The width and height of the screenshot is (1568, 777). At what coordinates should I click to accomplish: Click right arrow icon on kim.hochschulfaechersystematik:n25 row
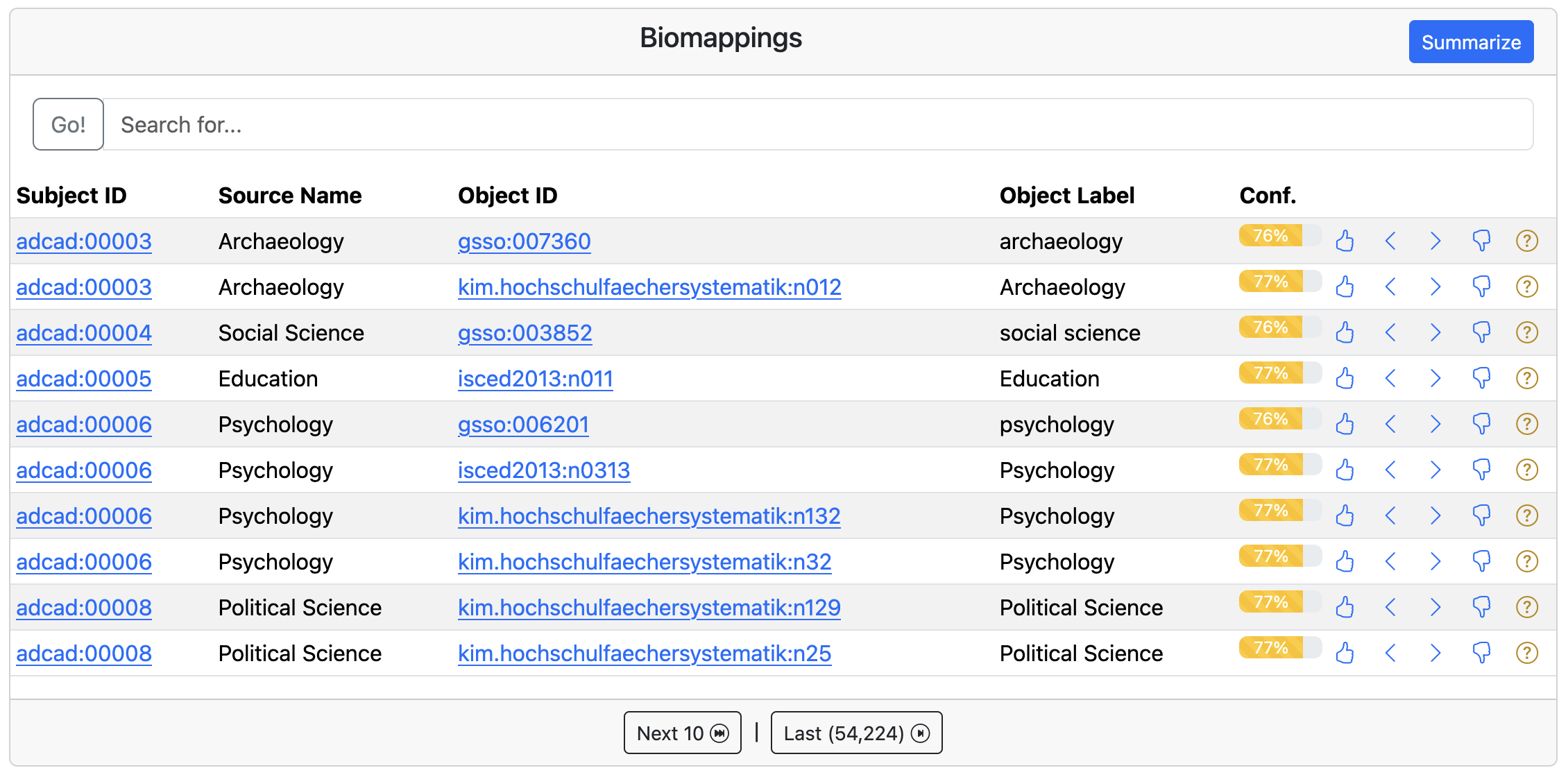coord(1435,653)
